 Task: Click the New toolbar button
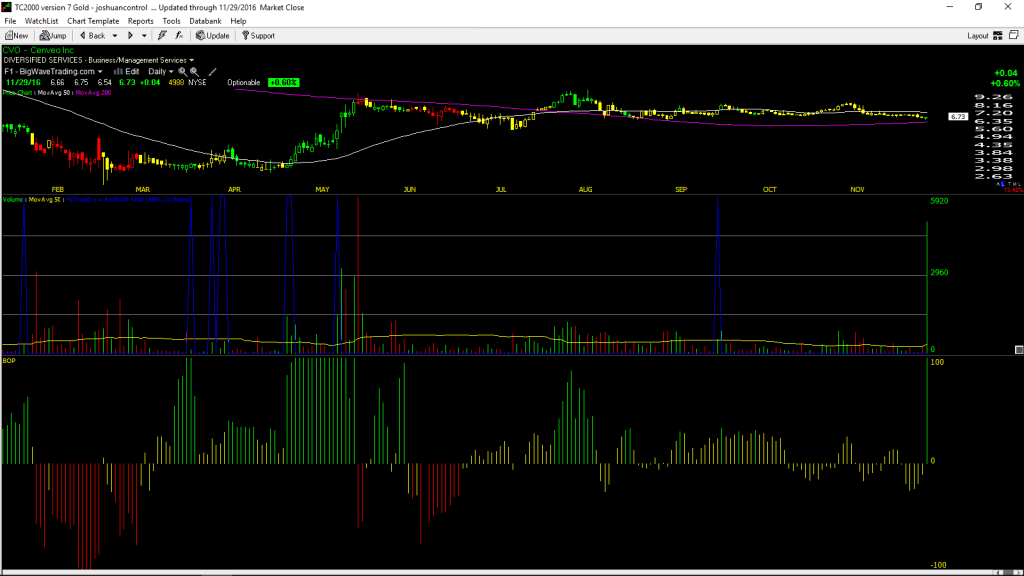coord(17,36)
